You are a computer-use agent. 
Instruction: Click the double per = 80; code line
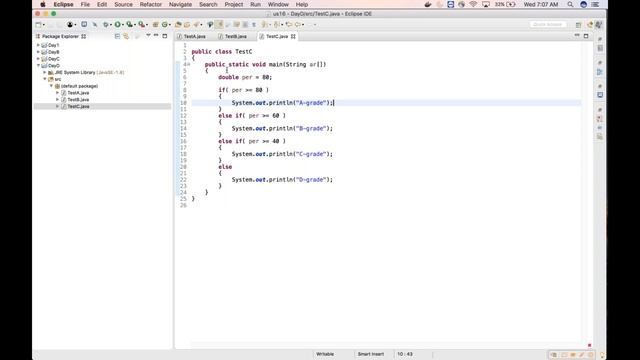(x=245, y=77)
